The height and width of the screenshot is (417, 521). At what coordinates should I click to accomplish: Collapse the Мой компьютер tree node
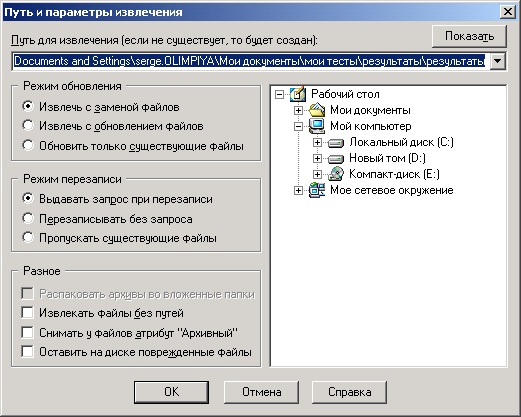[x=298, y=126]
